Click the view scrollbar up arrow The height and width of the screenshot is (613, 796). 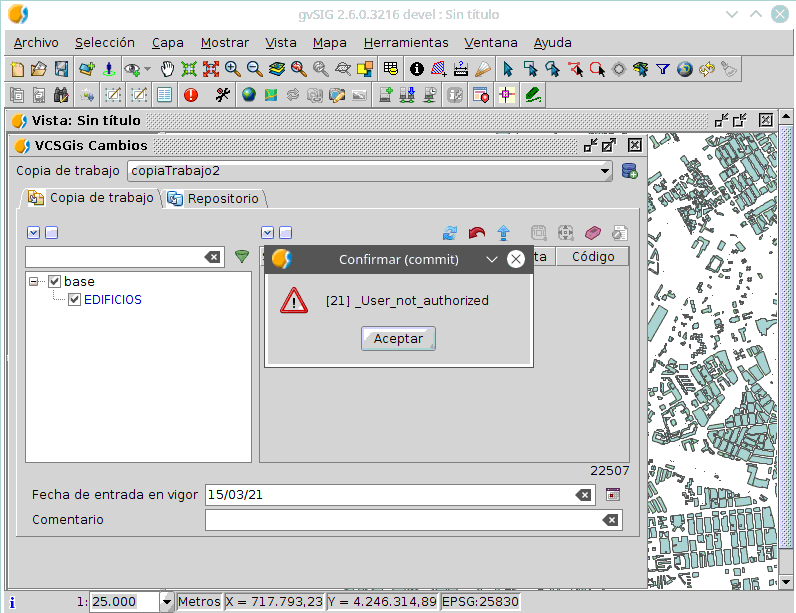point(786,116)
